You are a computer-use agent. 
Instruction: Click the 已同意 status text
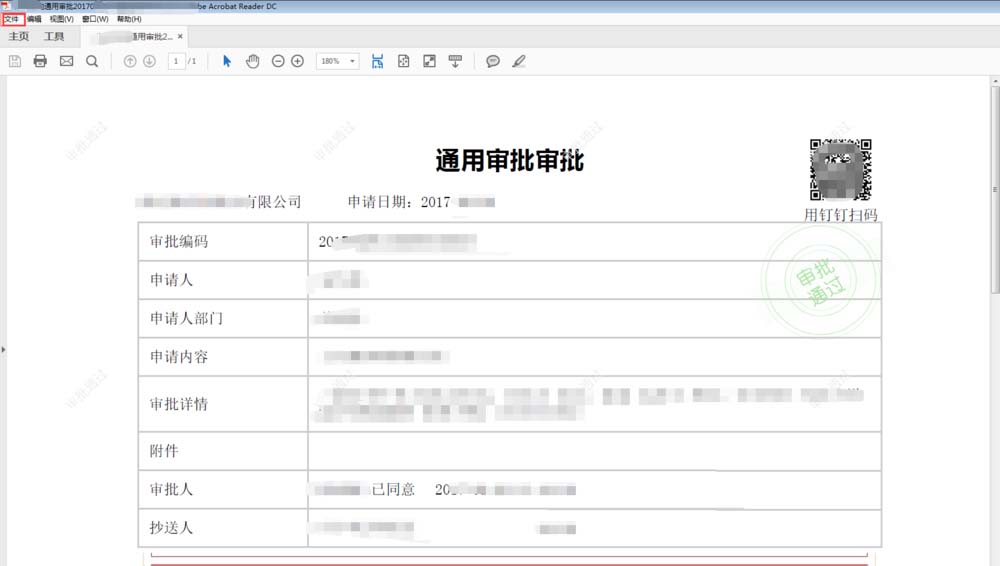pyautogui.click(x=393, y=489)
